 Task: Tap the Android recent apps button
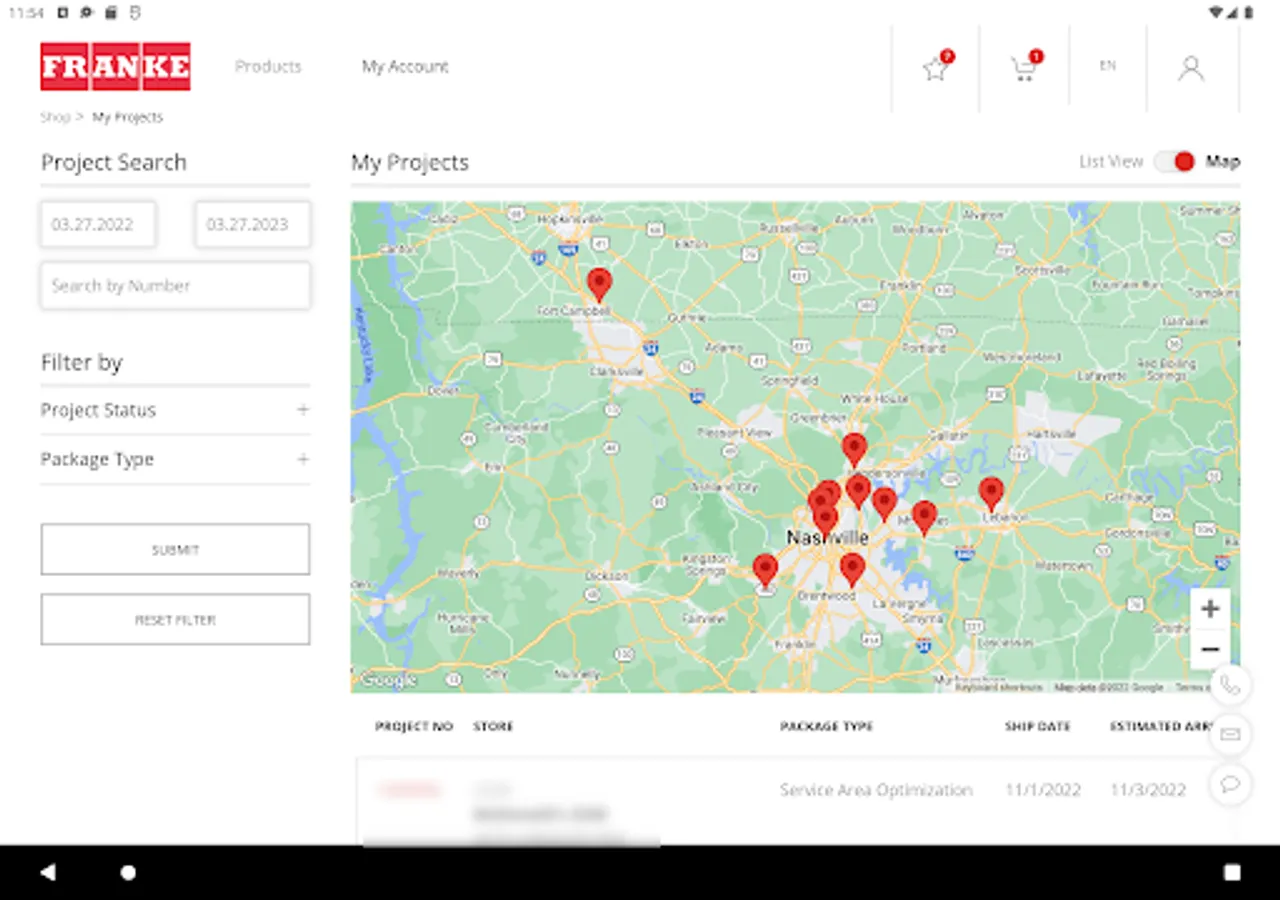[1232, 872]
